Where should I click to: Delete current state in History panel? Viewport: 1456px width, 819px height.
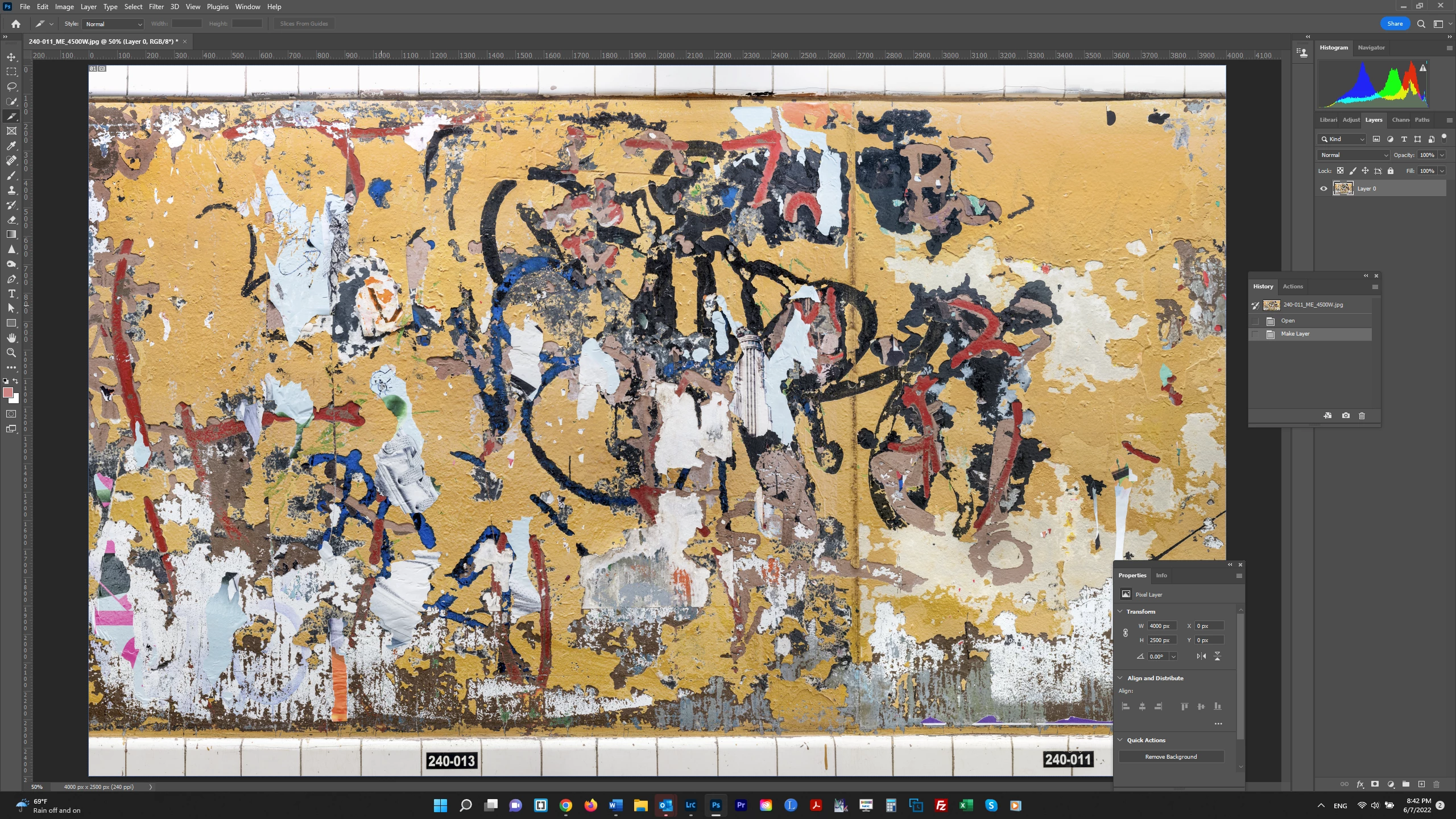coord(1362,416)
